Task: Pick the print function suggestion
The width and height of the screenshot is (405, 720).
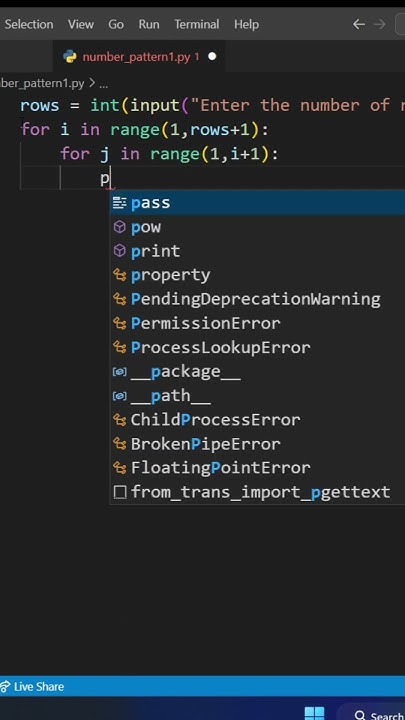Action: pyautogui.click(x=258, y=251)
